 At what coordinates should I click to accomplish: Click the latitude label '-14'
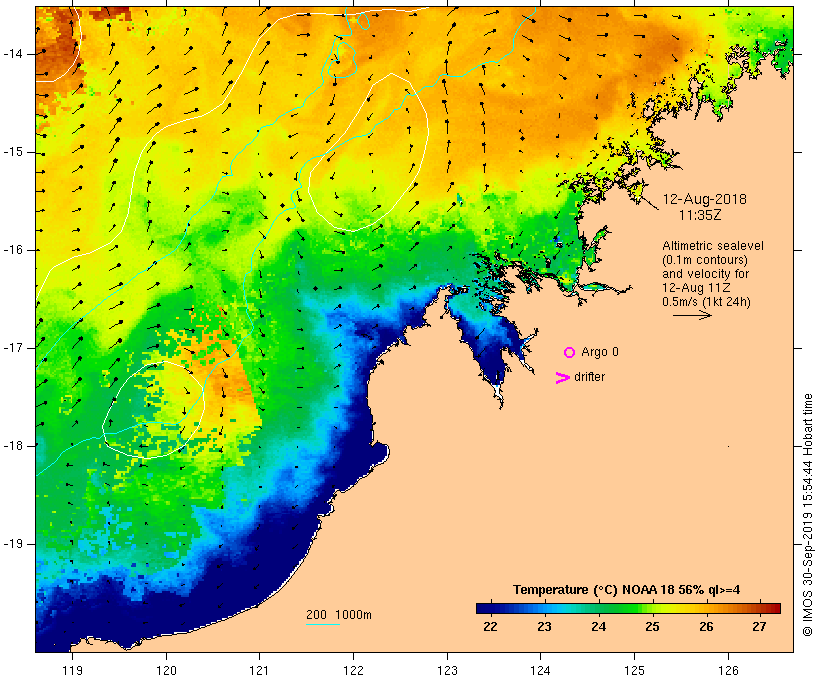click(x=13, y=54)
